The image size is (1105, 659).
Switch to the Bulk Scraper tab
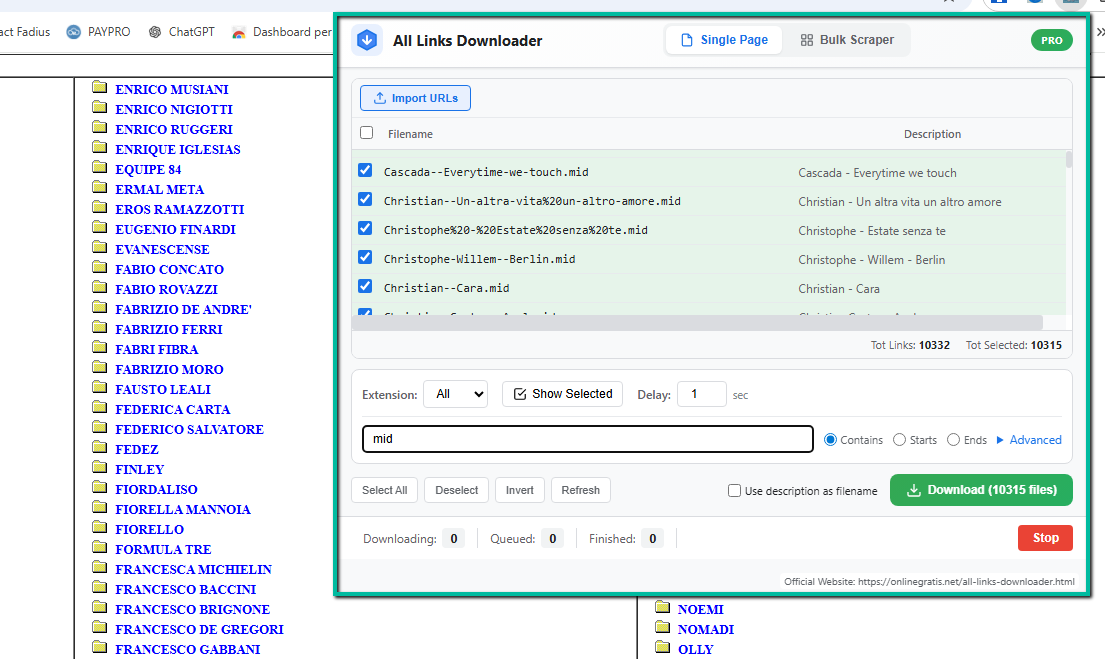click(x=847, y=40)
